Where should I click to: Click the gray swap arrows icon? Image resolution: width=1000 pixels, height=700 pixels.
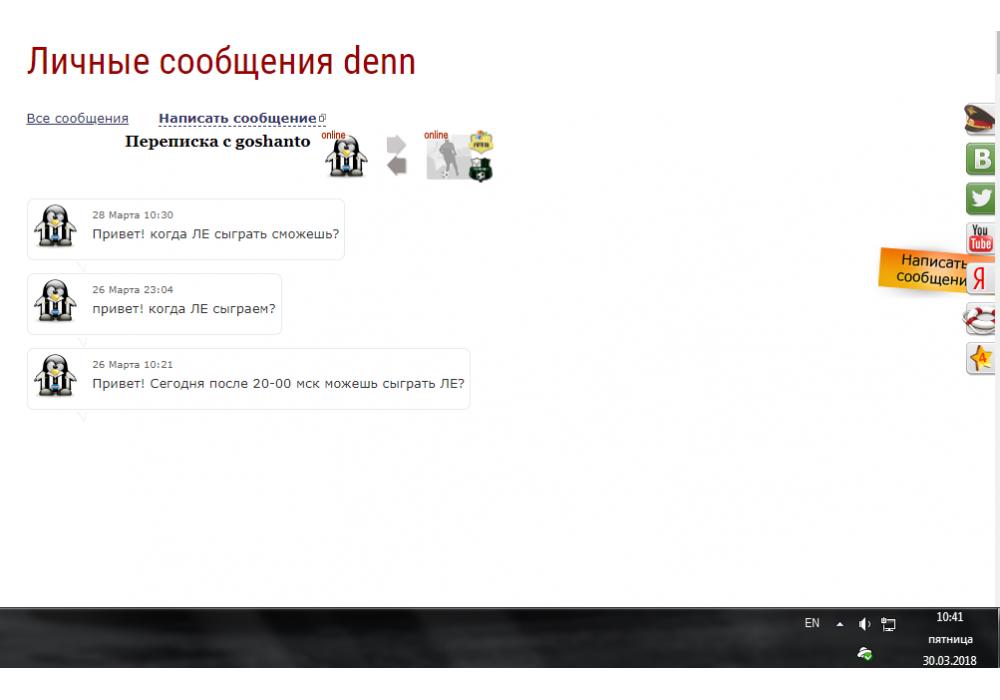[397, 155]
